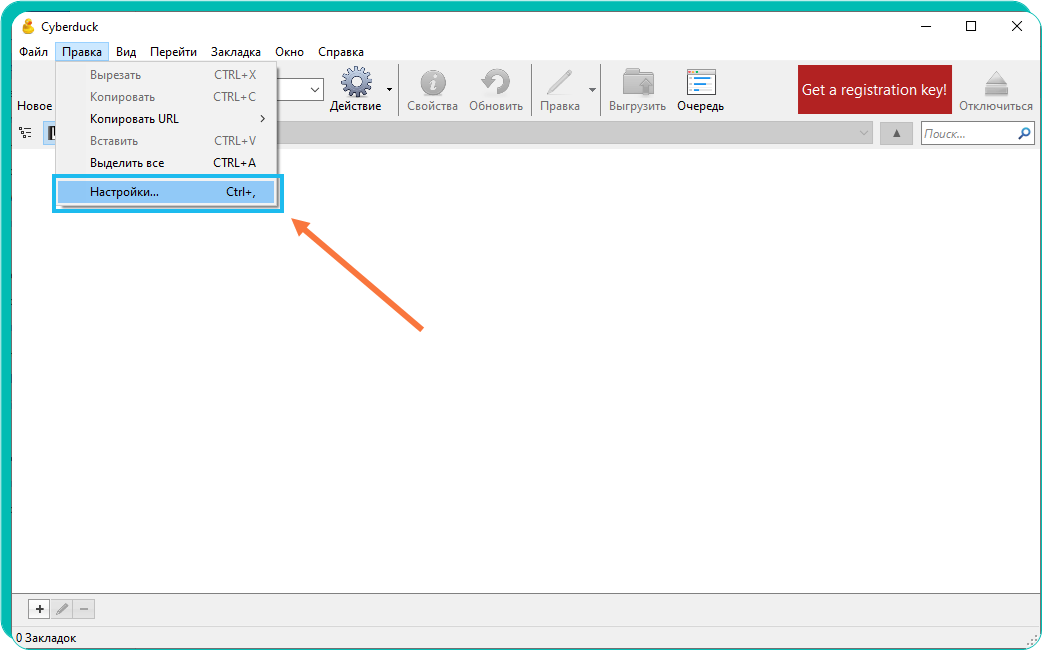
Task: Expand the Копировать URL submenu
Action: (x=166, y=119)
